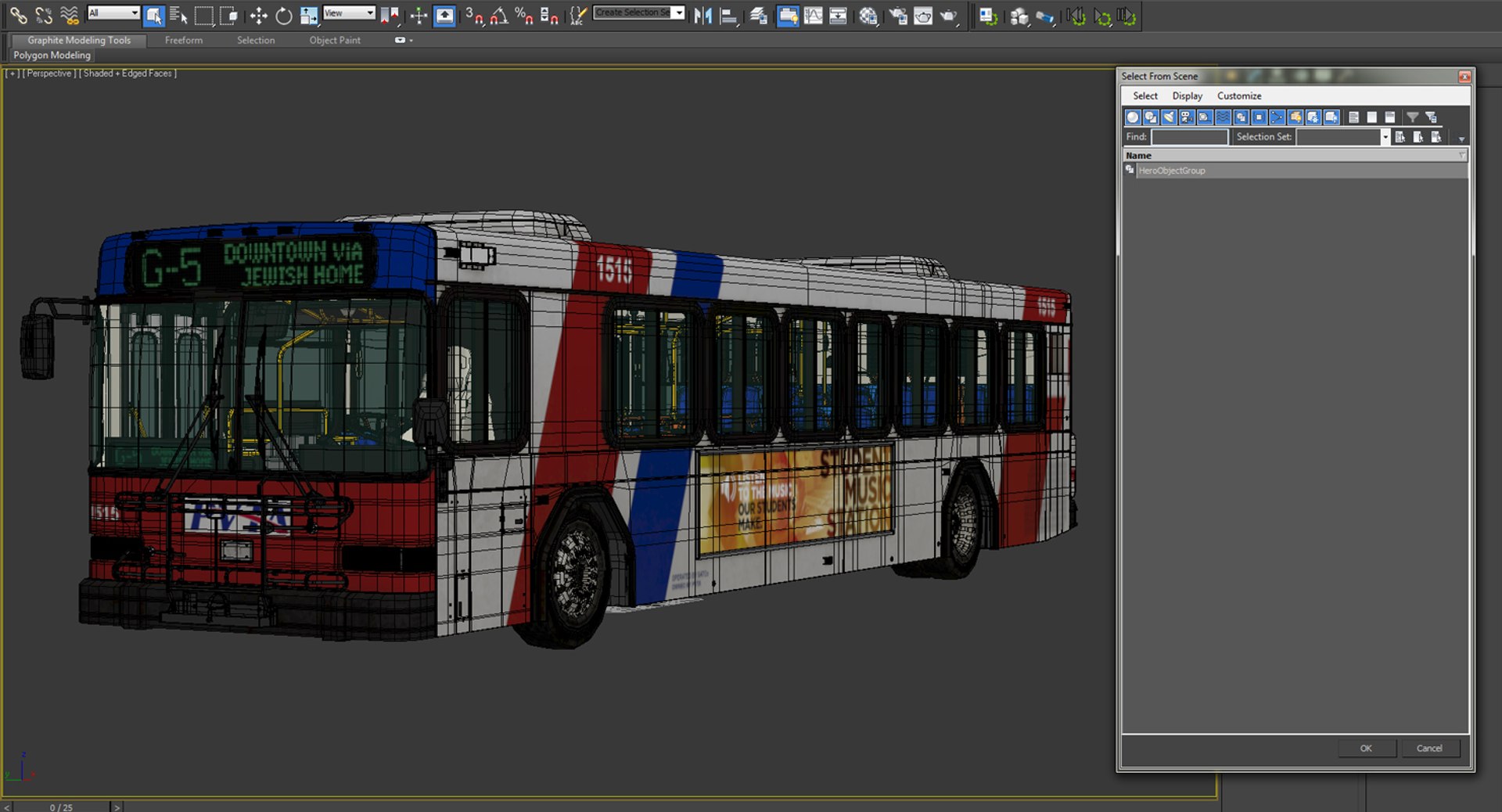Switch to the Object Paint tab
The width and height of the screenshot is (1502, 812).
335,40
